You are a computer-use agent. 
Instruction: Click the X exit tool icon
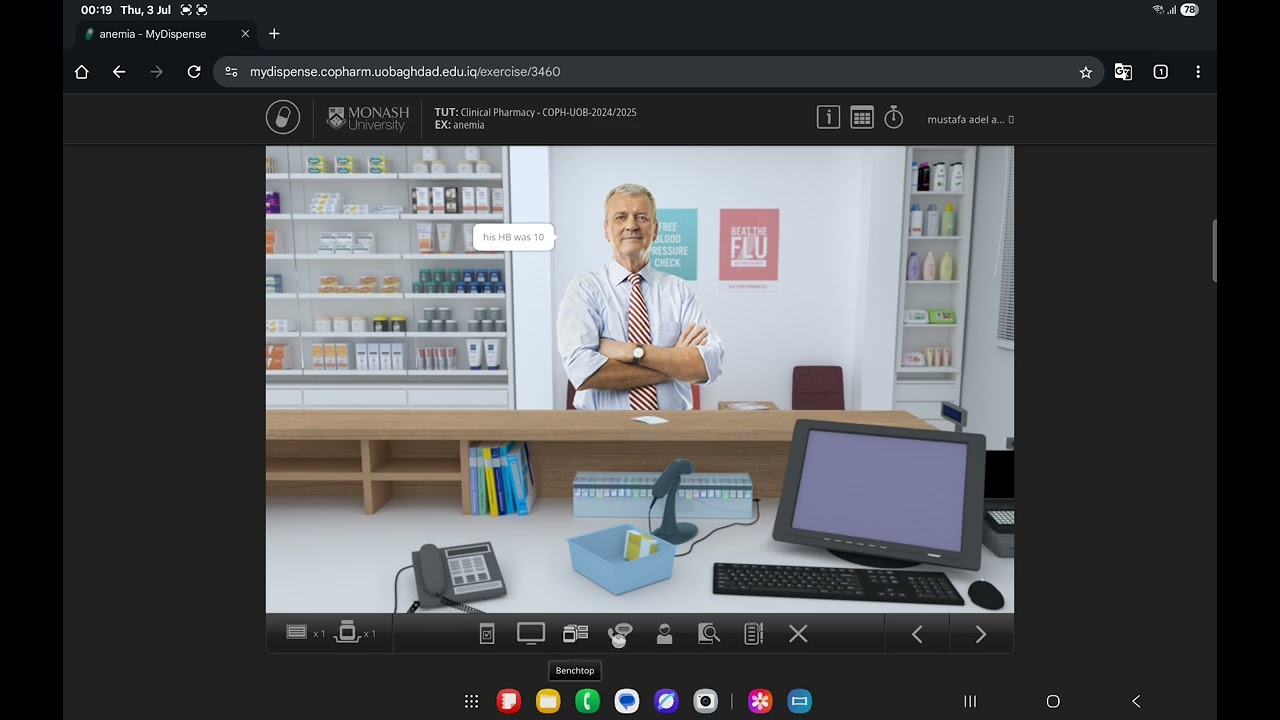click(x=798, y=633)
